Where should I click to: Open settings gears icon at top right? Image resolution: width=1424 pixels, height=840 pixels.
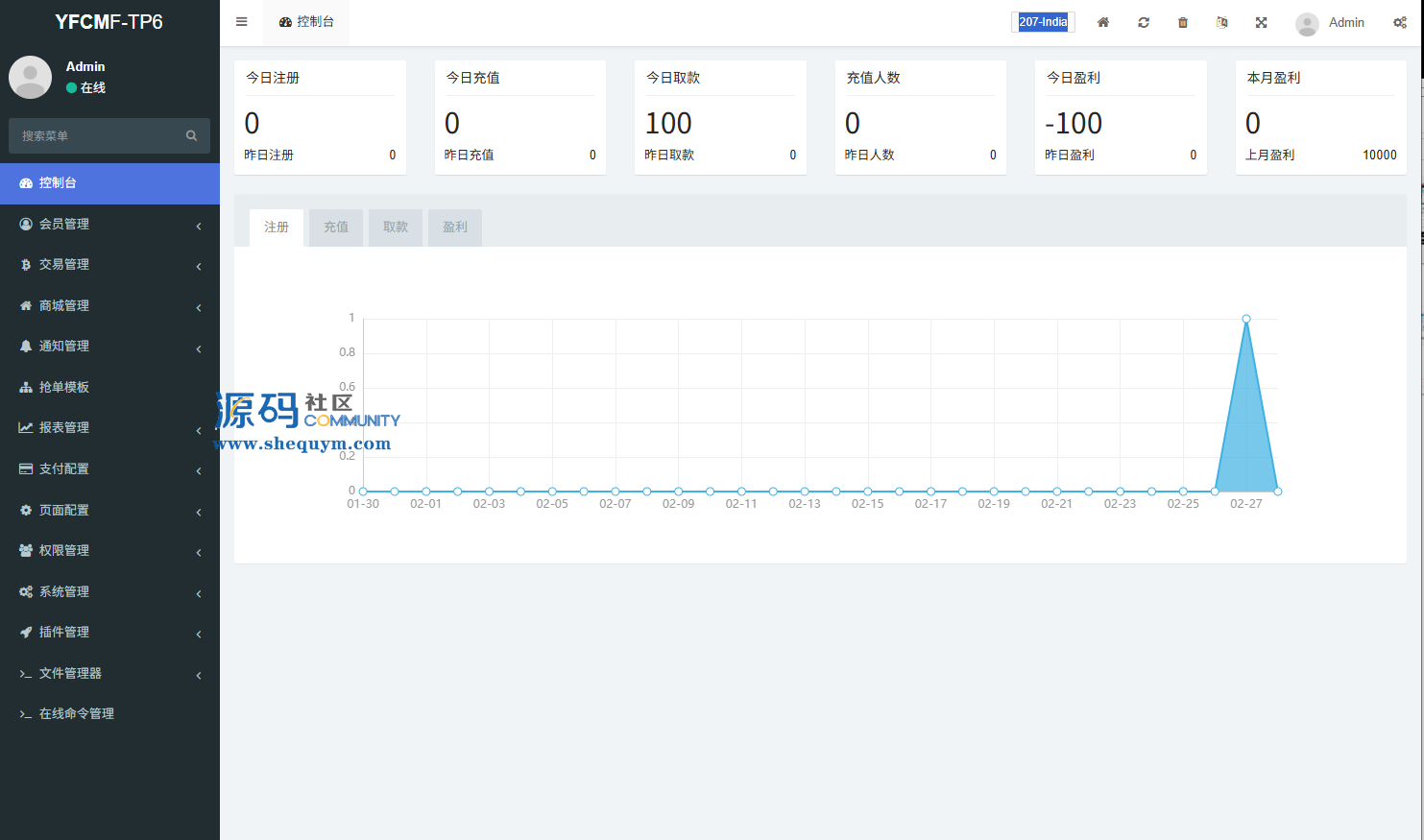click(1399, 22)
